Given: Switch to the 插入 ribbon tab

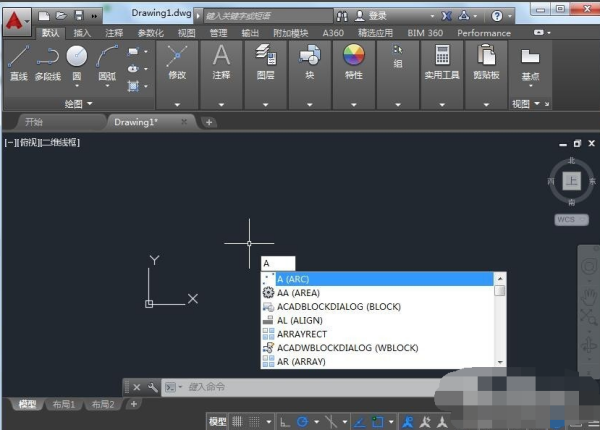Looking at the screenshot, I should tap(82, 33).
